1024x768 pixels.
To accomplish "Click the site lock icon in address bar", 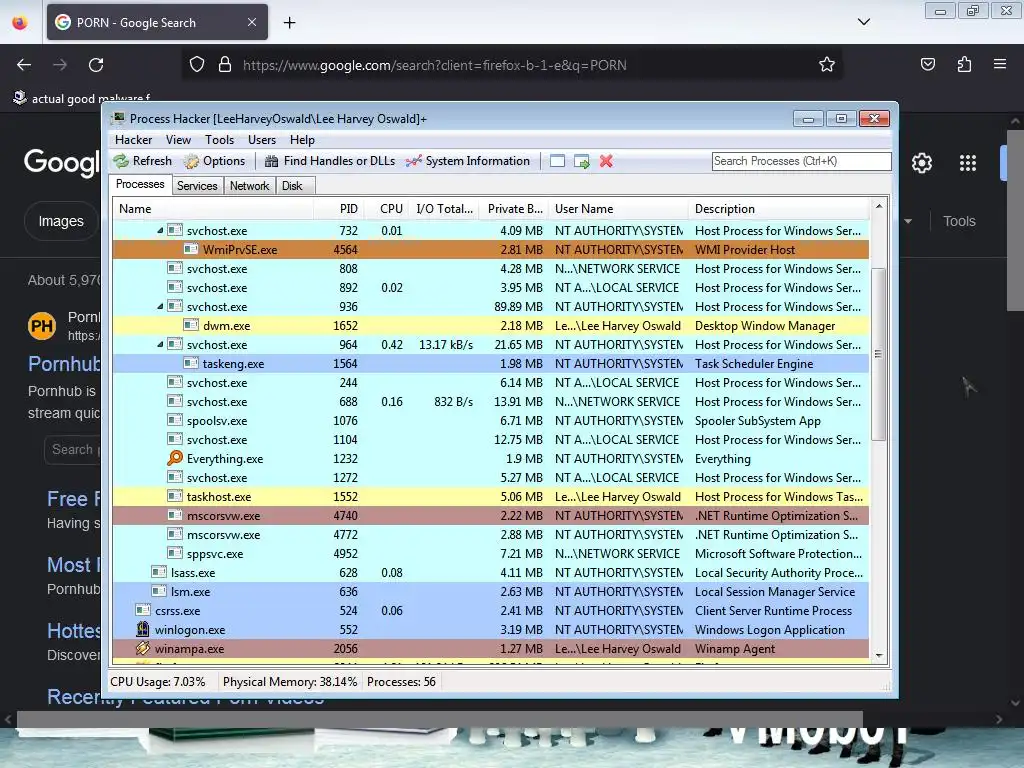I will tap(225, 65).
